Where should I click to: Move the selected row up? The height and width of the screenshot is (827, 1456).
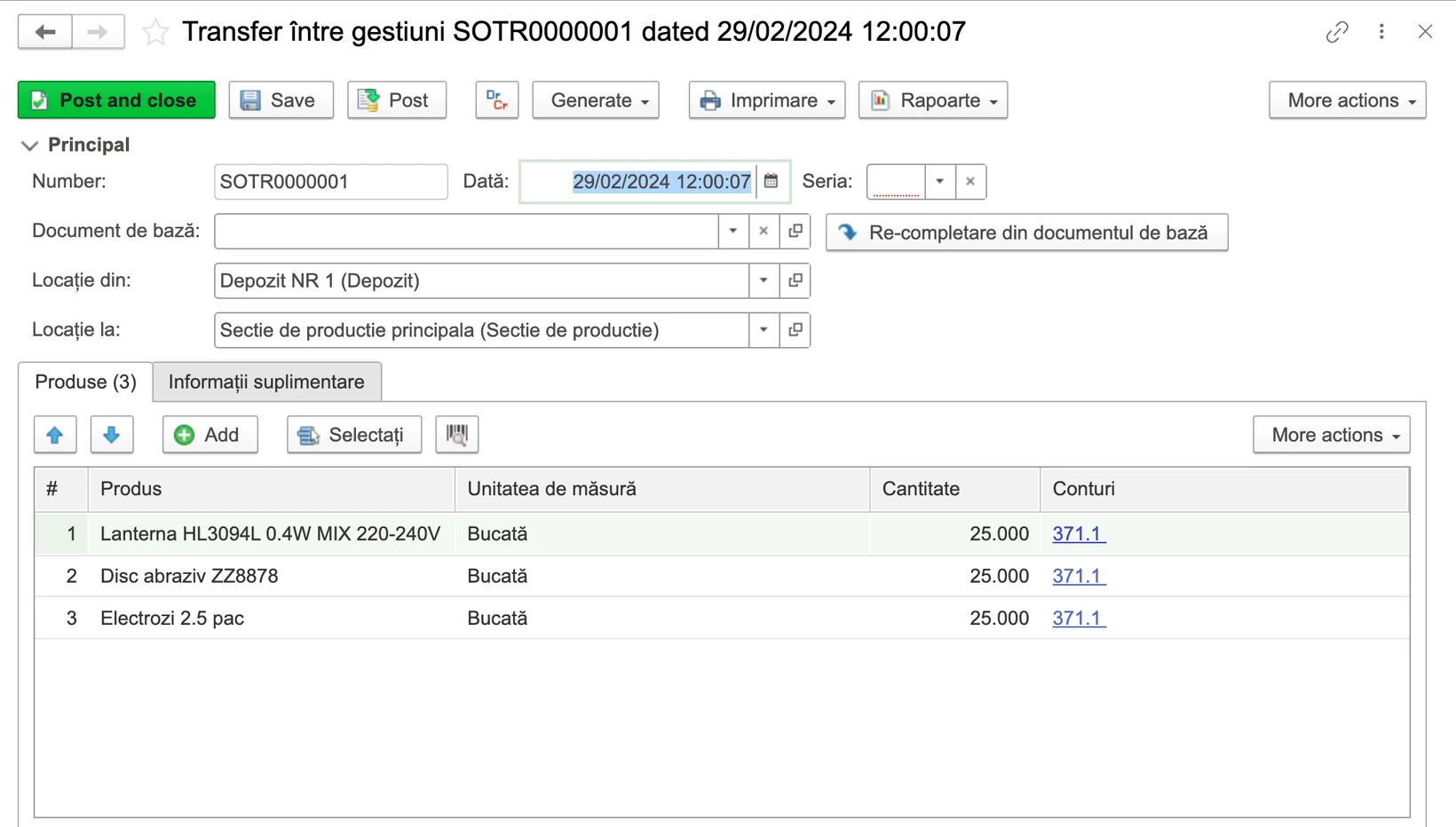pyautogui.click(x=55, y=435)
